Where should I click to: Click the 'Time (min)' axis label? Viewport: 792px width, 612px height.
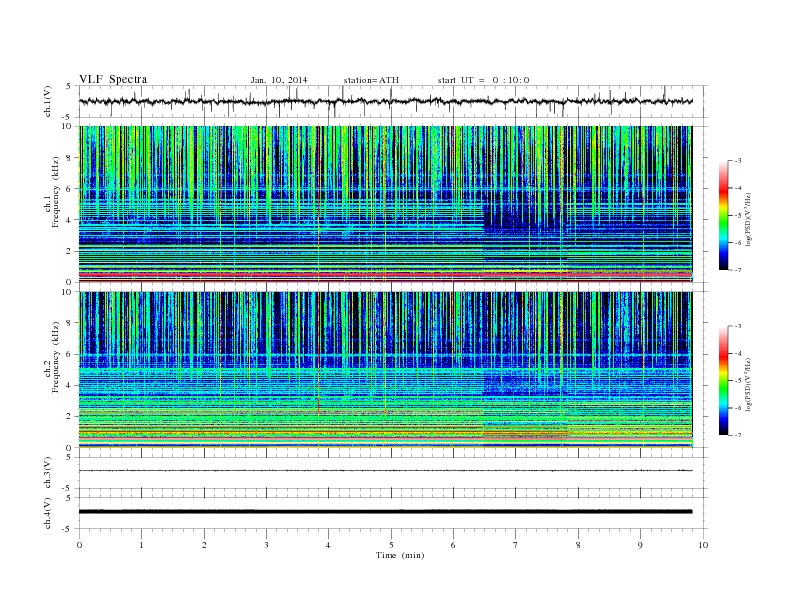tap(400, 555)
